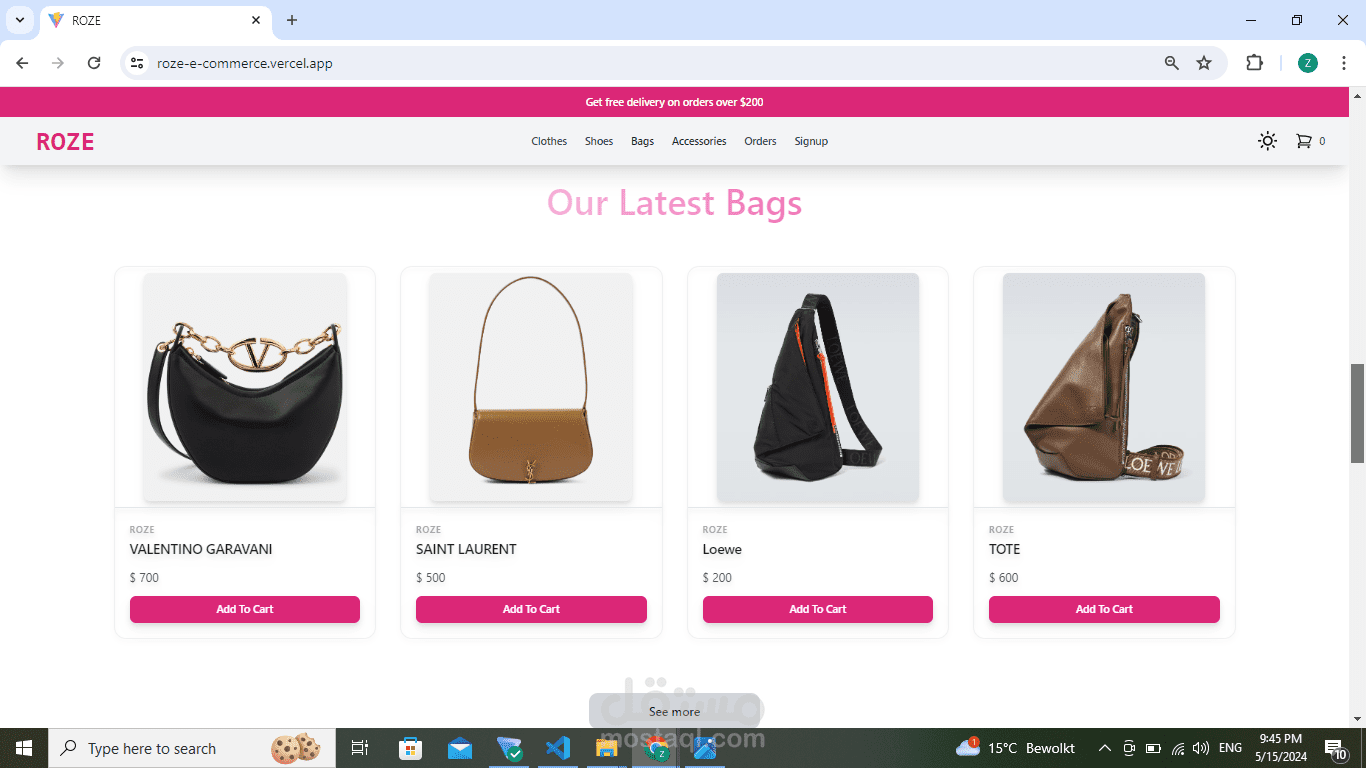Expand the tab search dropdown
This screenshot has height=768, width=1366.
tap(19, 20)
